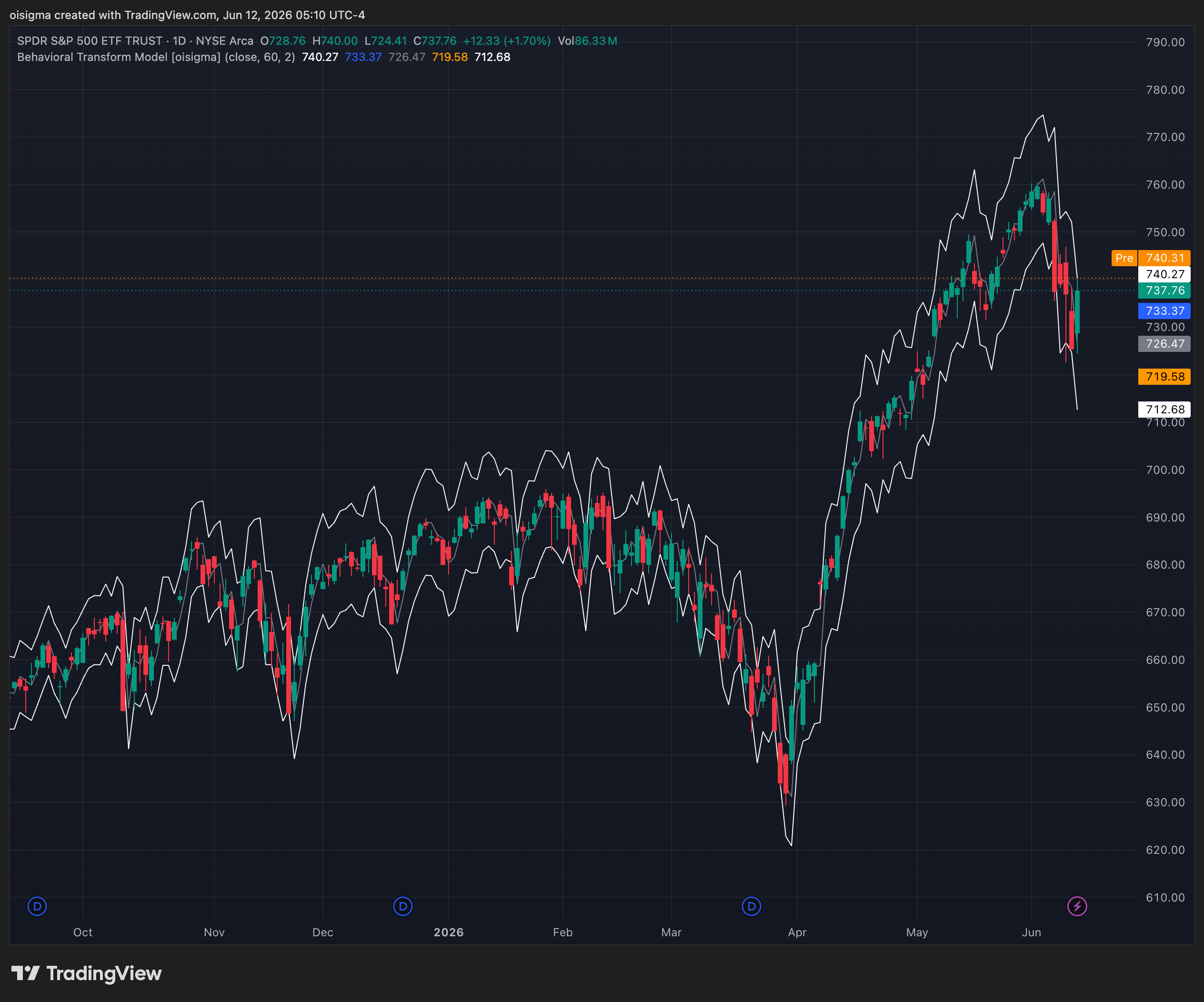Click the +12.33 (+1.70%) change readout
The height and width of the screenshot is (1002, 1204).
click(x=507, y=40)
